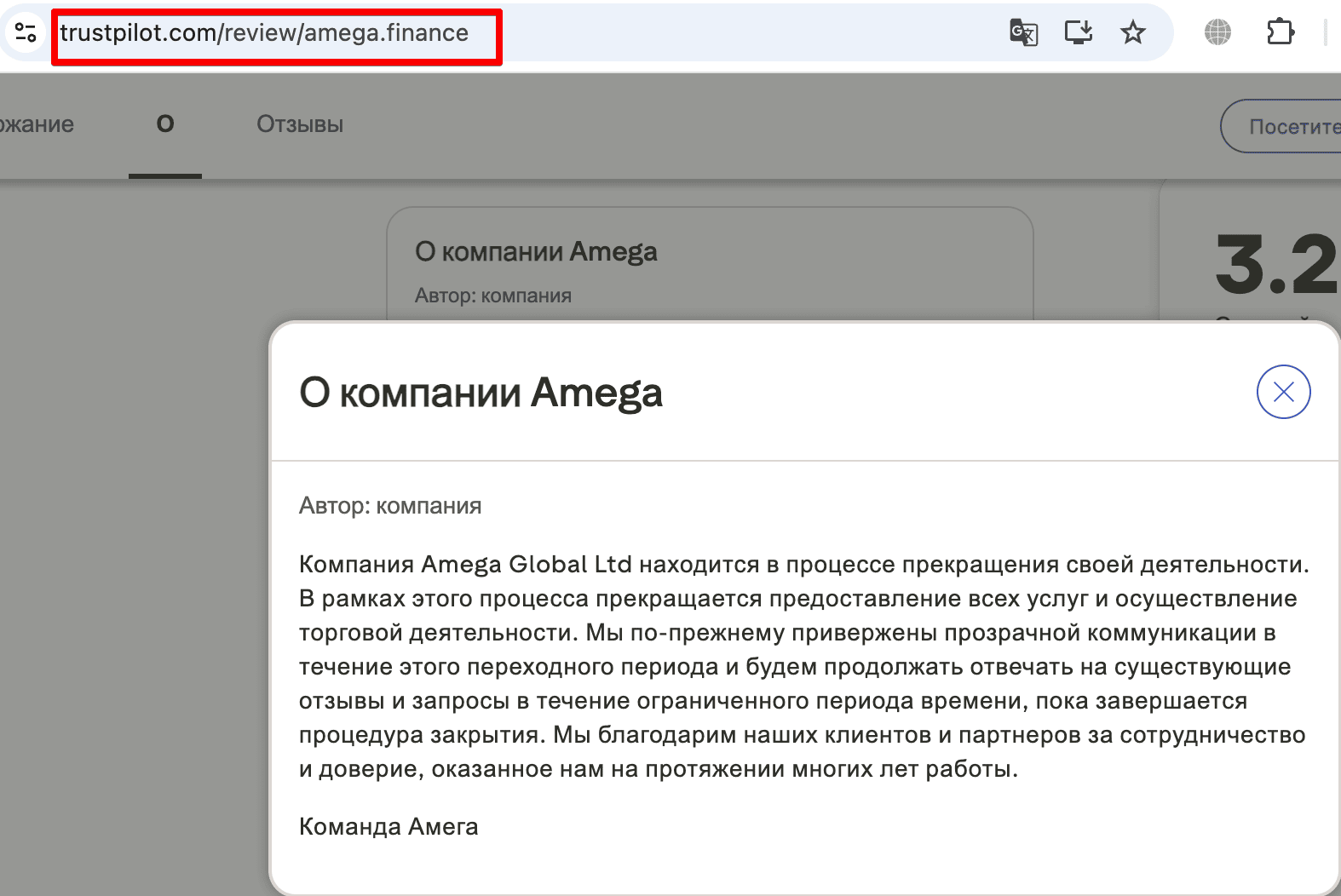Click the dialog heading О компании Amega
Image resolution: width=1341 pixels, height=896 pixels.
click(481, 393)
